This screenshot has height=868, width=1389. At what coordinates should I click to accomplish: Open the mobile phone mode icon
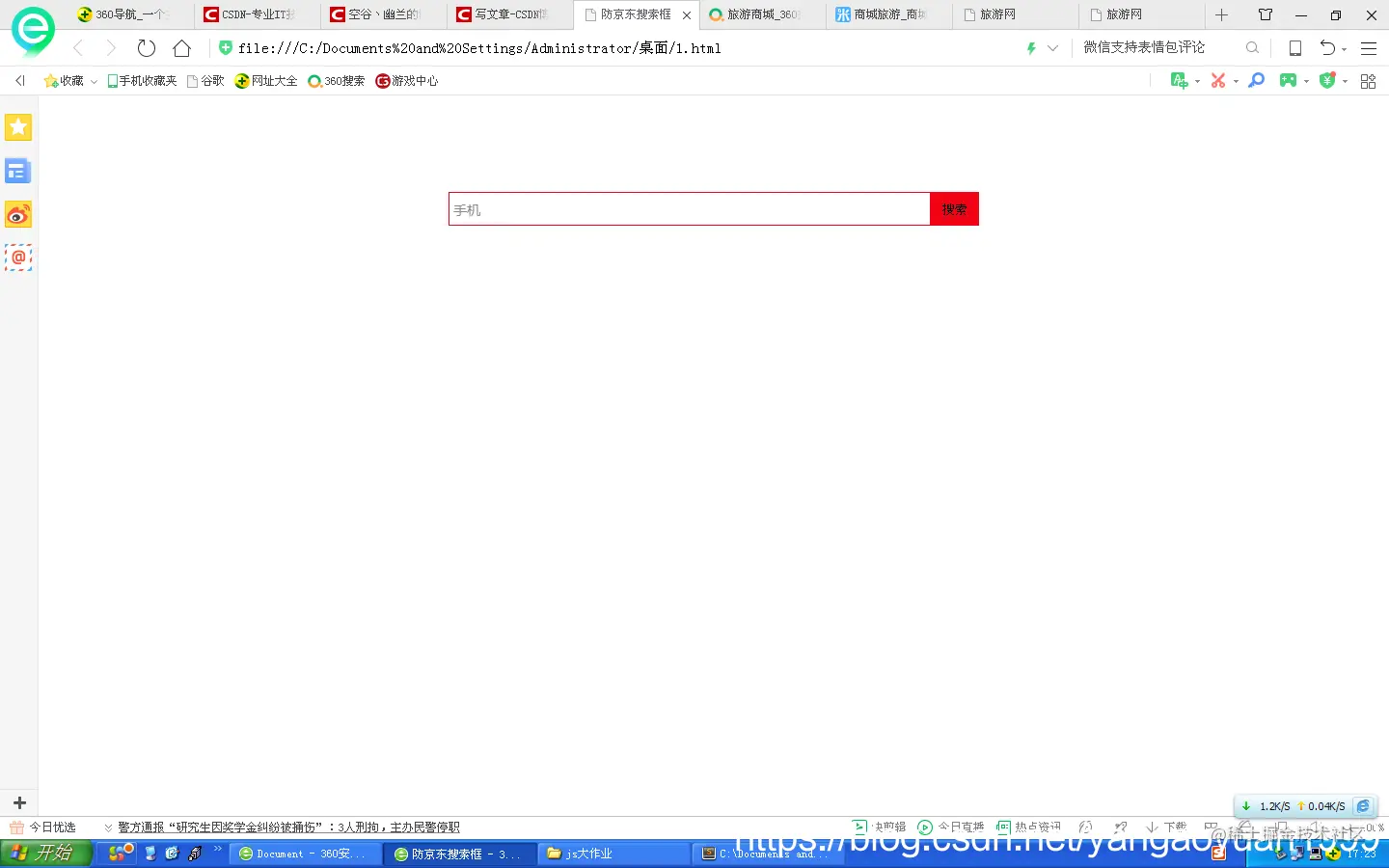[x=1295, y=48]
